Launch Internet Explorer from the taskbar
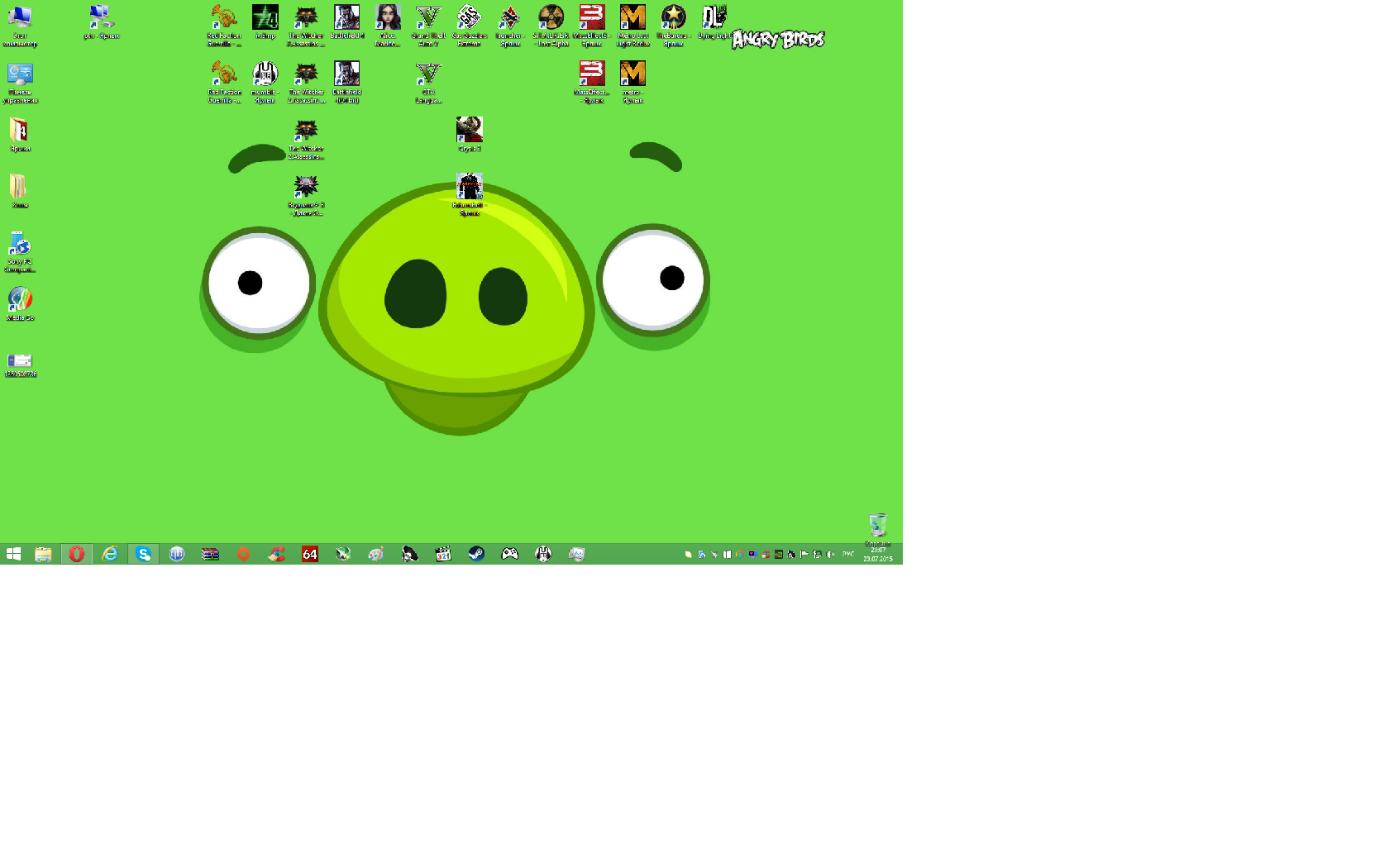Screen dimensions: 1389x868 tap(109, 554)
